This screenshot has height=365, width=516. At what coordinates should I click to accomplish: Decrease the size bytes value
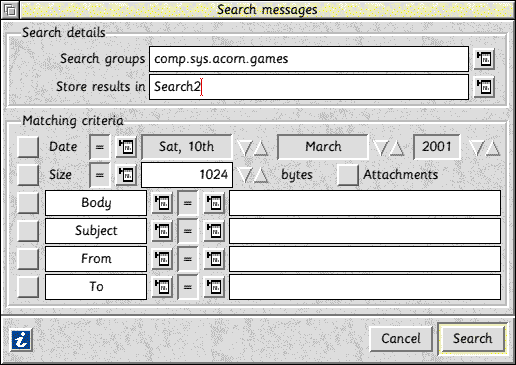[x=244, y=176]
